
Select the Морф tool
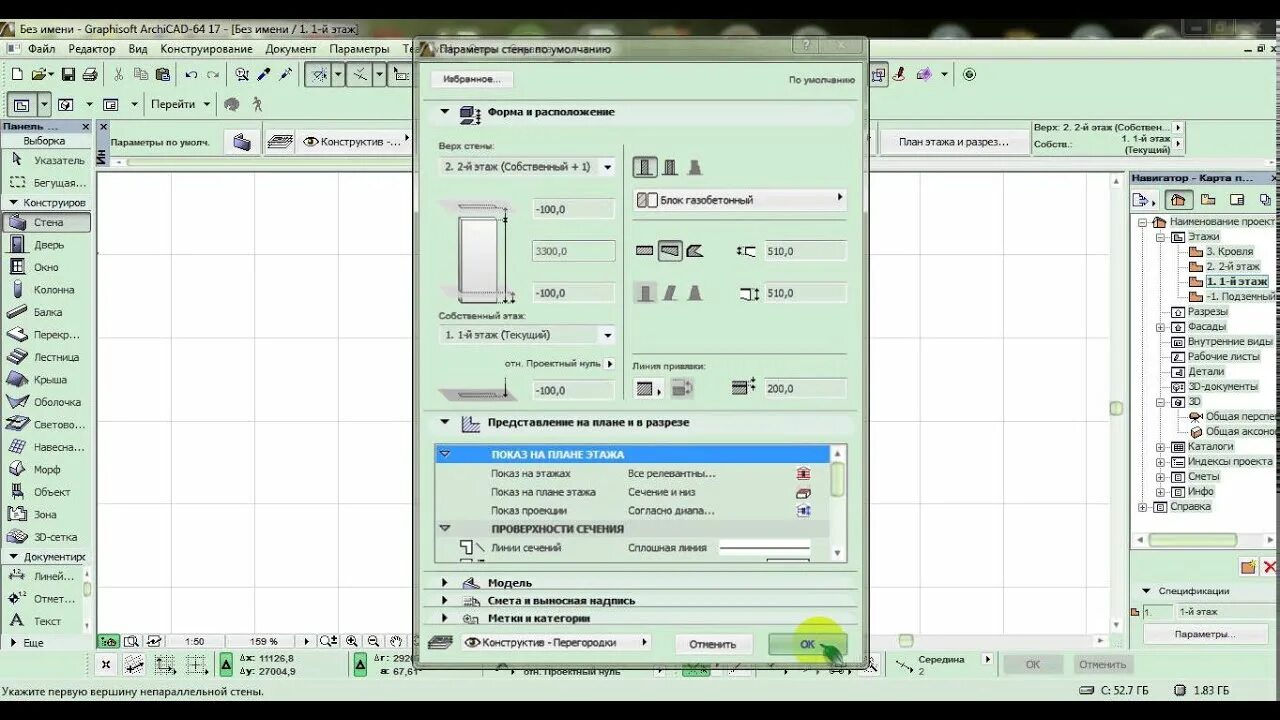(46, 469)
